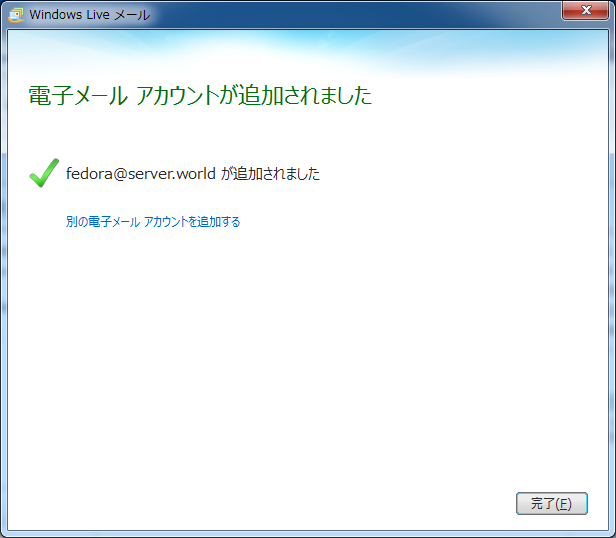This screenshot has width=616, height=538.
Task: Click the Windows Live メール title text
Action: 90,15
